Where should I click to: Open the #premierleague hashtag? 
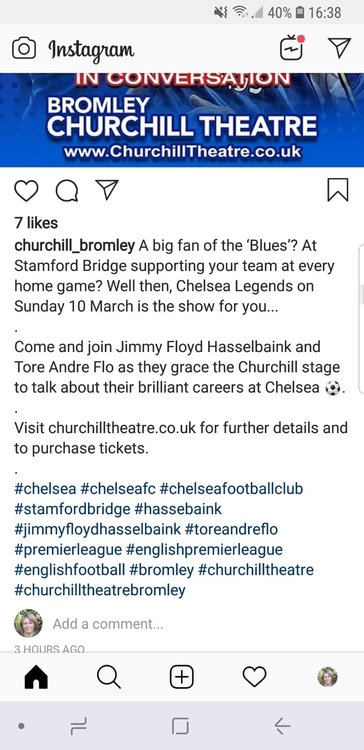click(68, 550)
